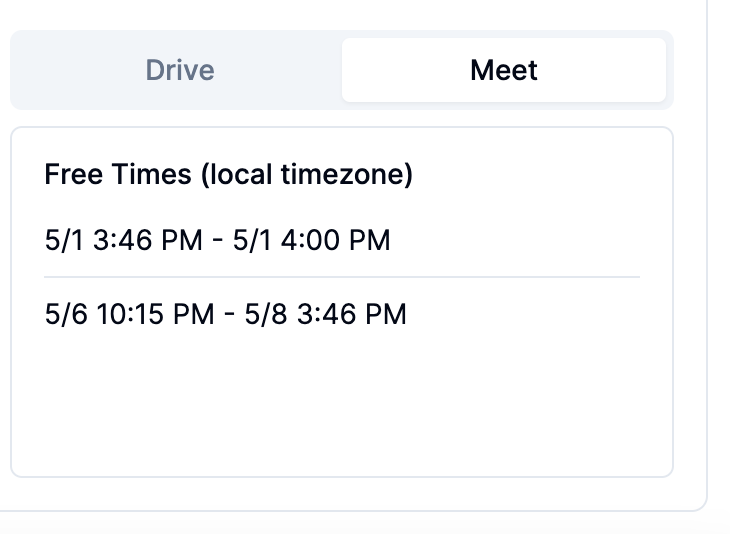This screenshot has height=534, width=730.
Task: Select the Meet tab
Action: coord(504,70)
